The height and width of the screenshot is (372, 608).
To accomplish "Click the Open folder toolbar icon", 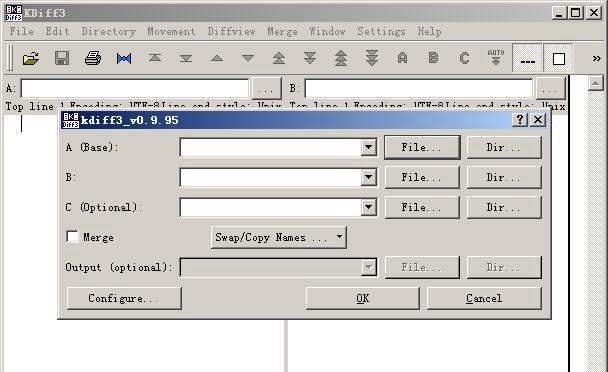I will pos(31,59).
